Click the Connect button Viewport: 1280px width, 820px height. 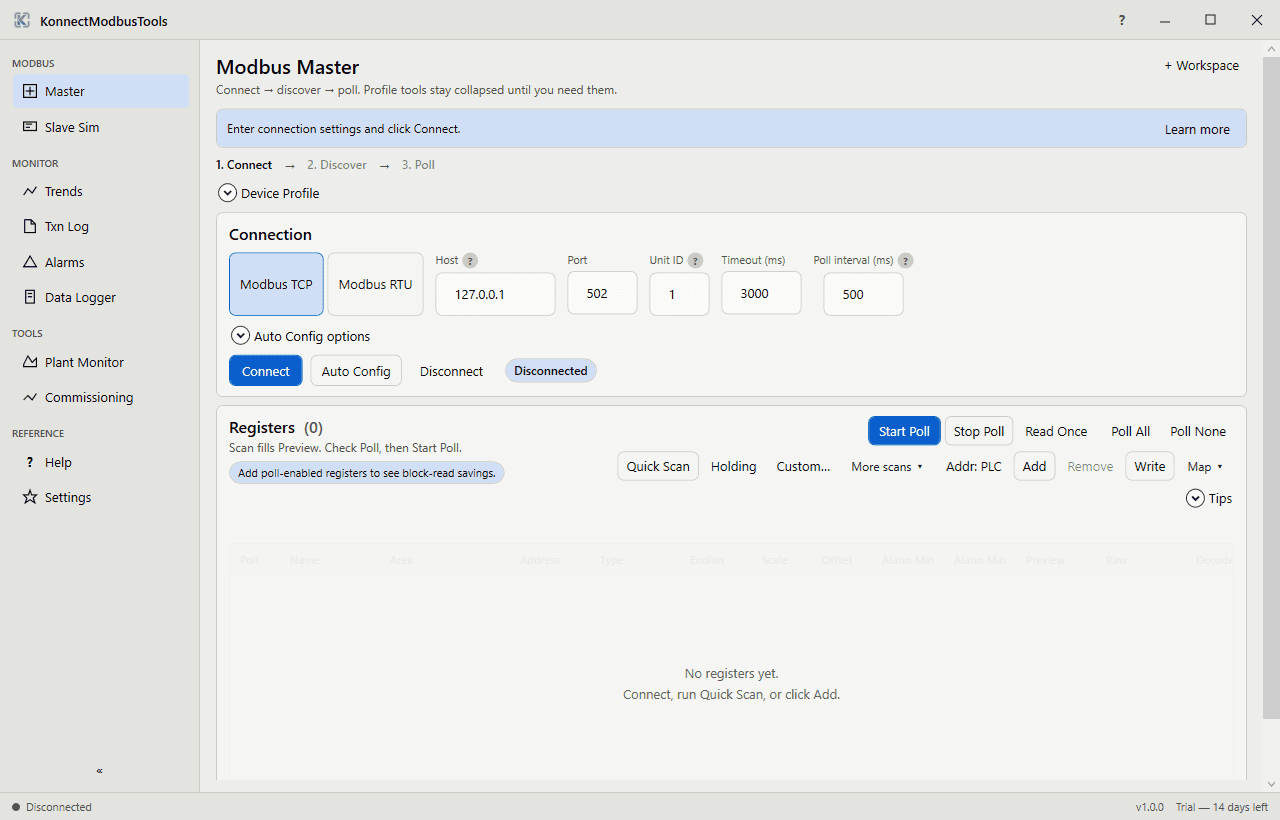pos(265,371)
